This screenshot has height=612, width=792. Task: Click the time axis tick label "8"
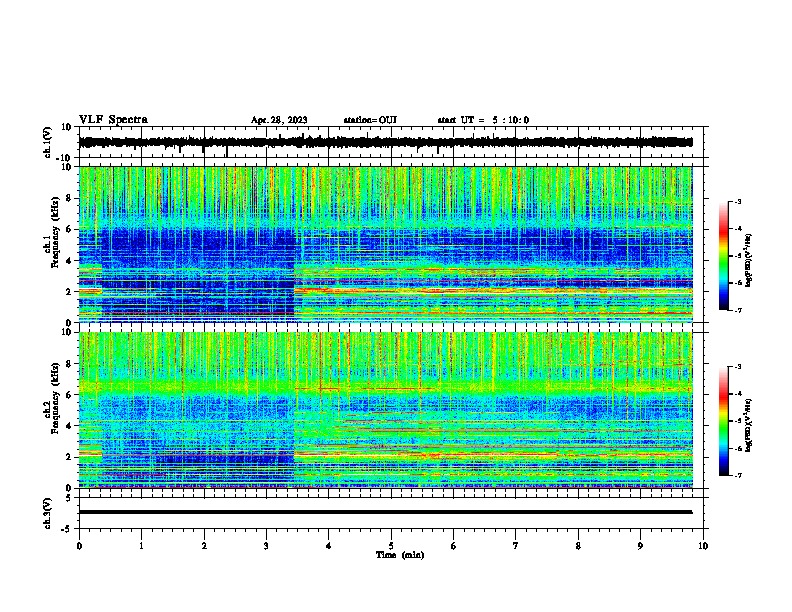click(578, 546)
